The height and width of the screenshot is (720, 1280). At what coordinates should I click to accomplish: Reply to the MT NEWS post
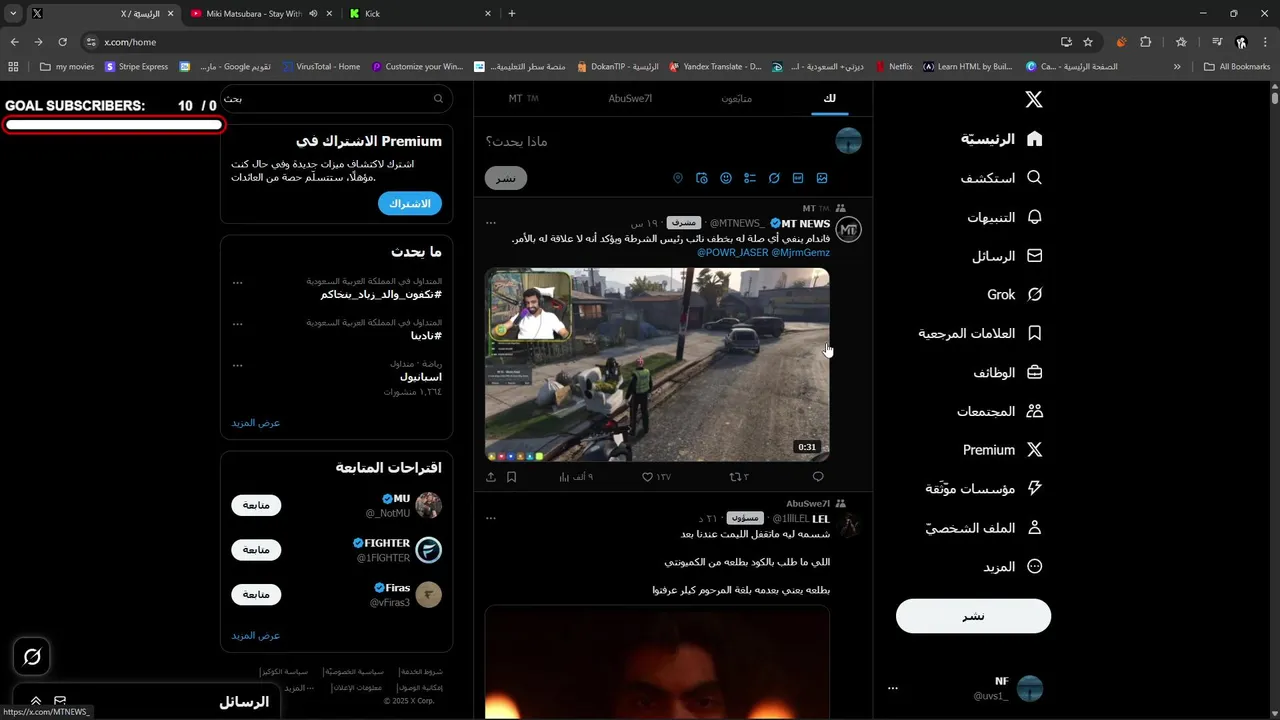click(x=818, y=477)
